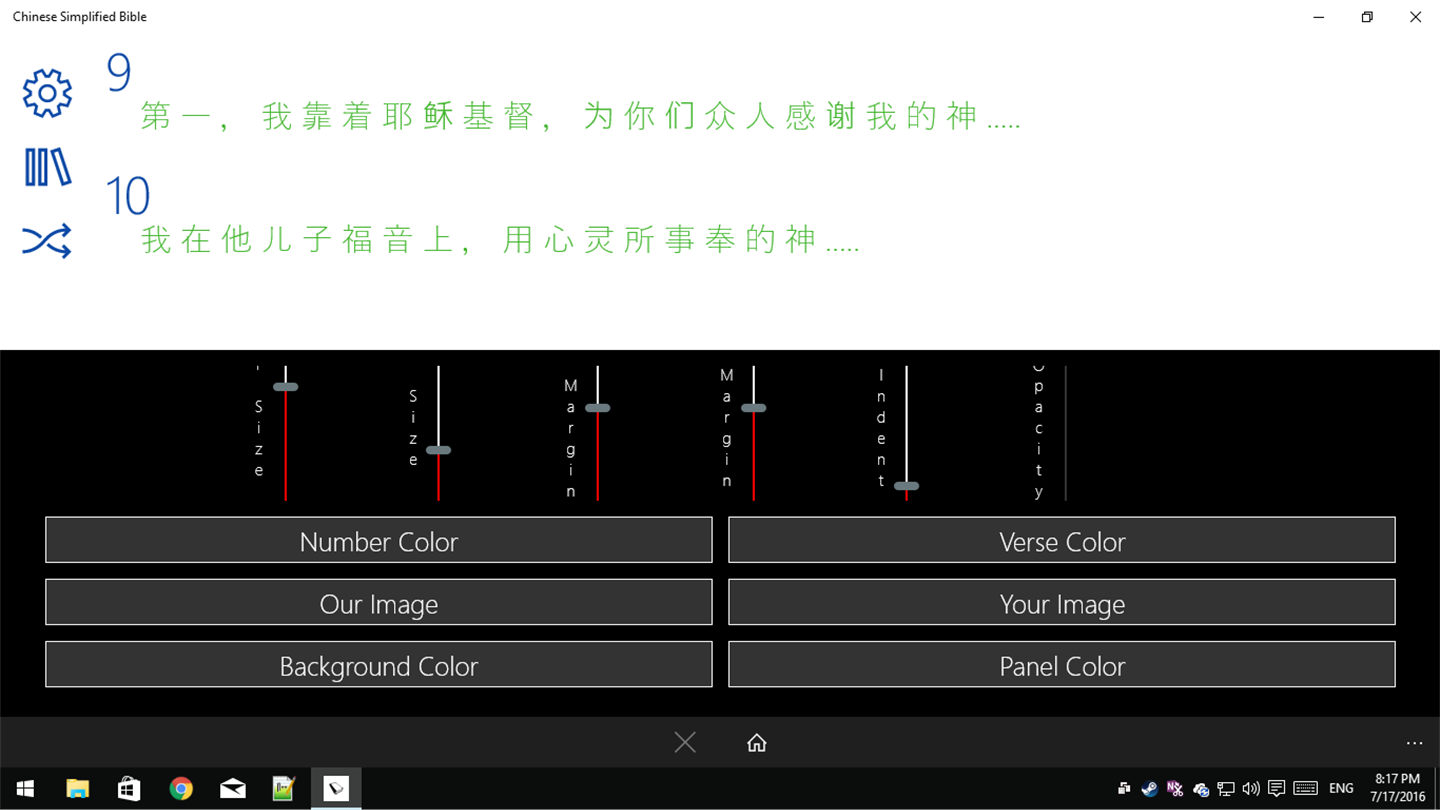Open Windows Store from the taskbar
This screenshot has height=810, width=1440.
pos(129,789)
